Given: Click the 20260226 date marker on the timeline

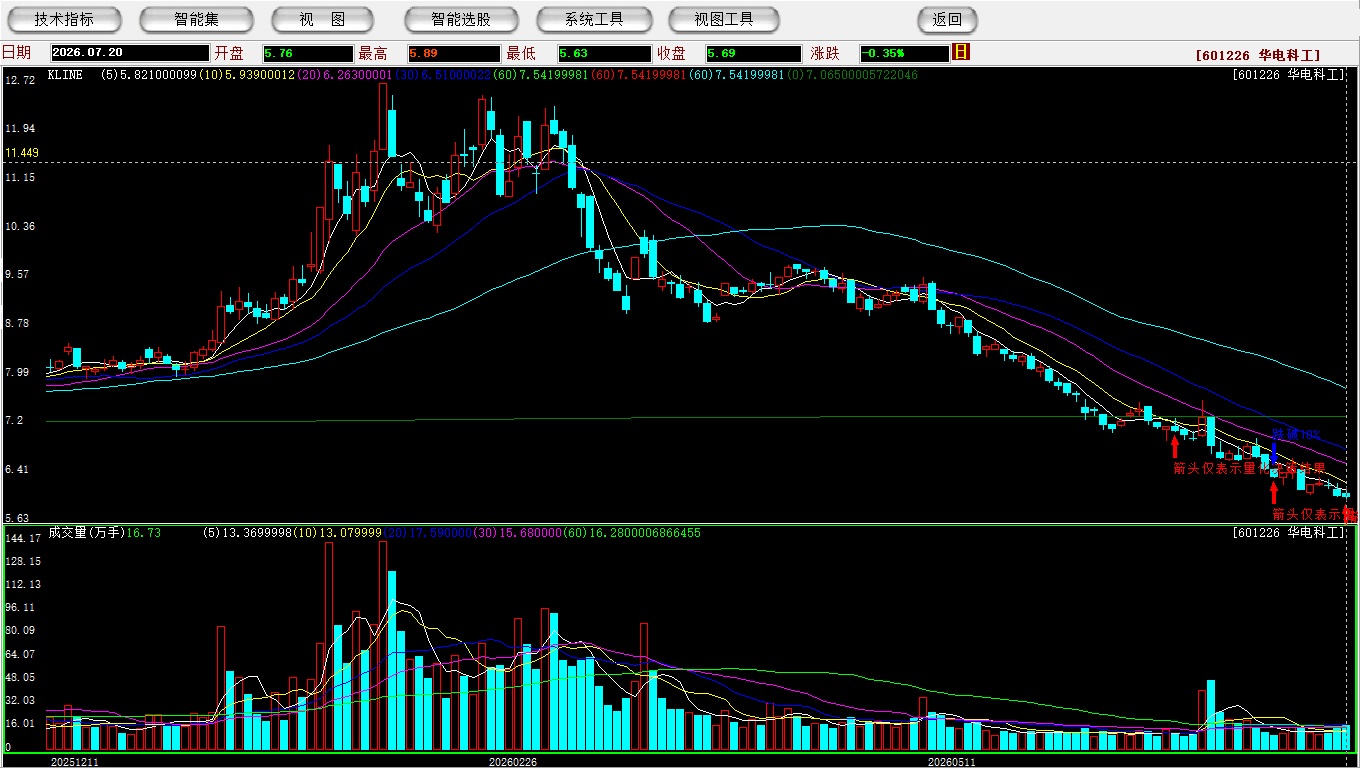Looking at the screenshot, I should tap(512, 761).
